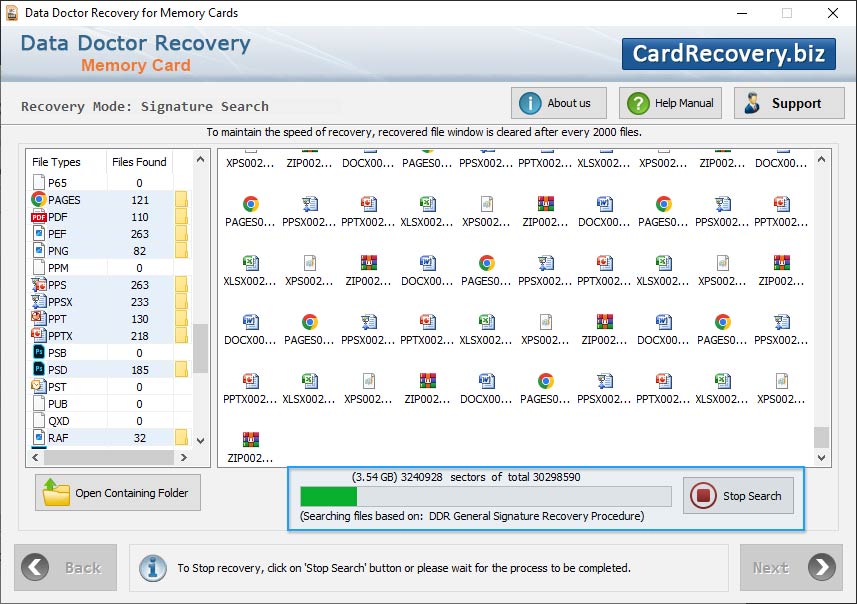Select the RAF file type icon
Viewport: 857px width, 604px height.
coord(39,437)
